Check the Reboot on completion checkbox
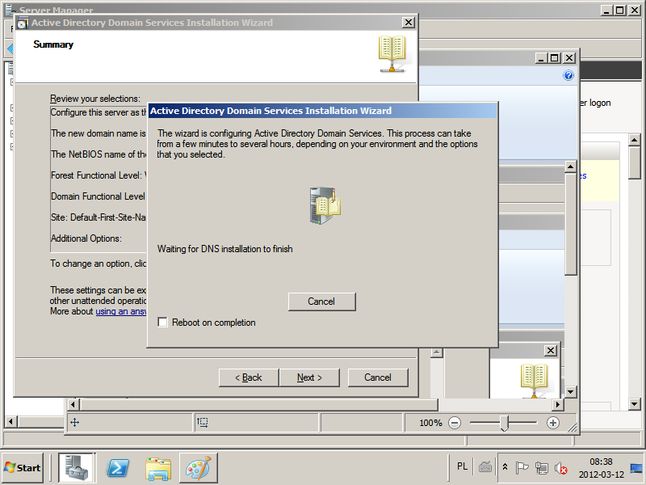The image size is (646, 485). pyautogui.click(x=163, y=322)
